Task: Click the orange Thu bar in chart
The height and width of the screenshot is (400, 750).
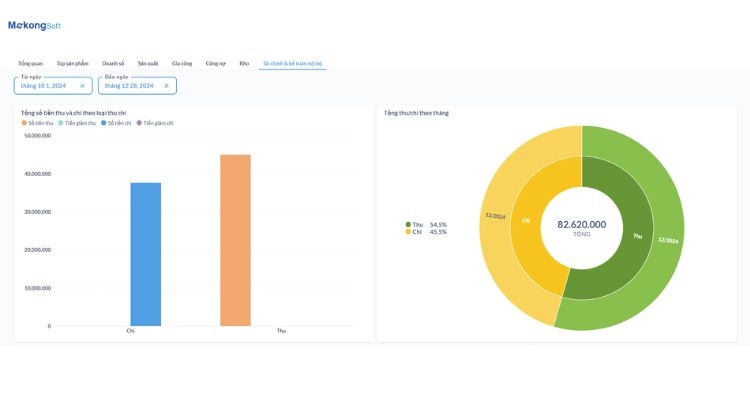Action: (x=235, y=240)
